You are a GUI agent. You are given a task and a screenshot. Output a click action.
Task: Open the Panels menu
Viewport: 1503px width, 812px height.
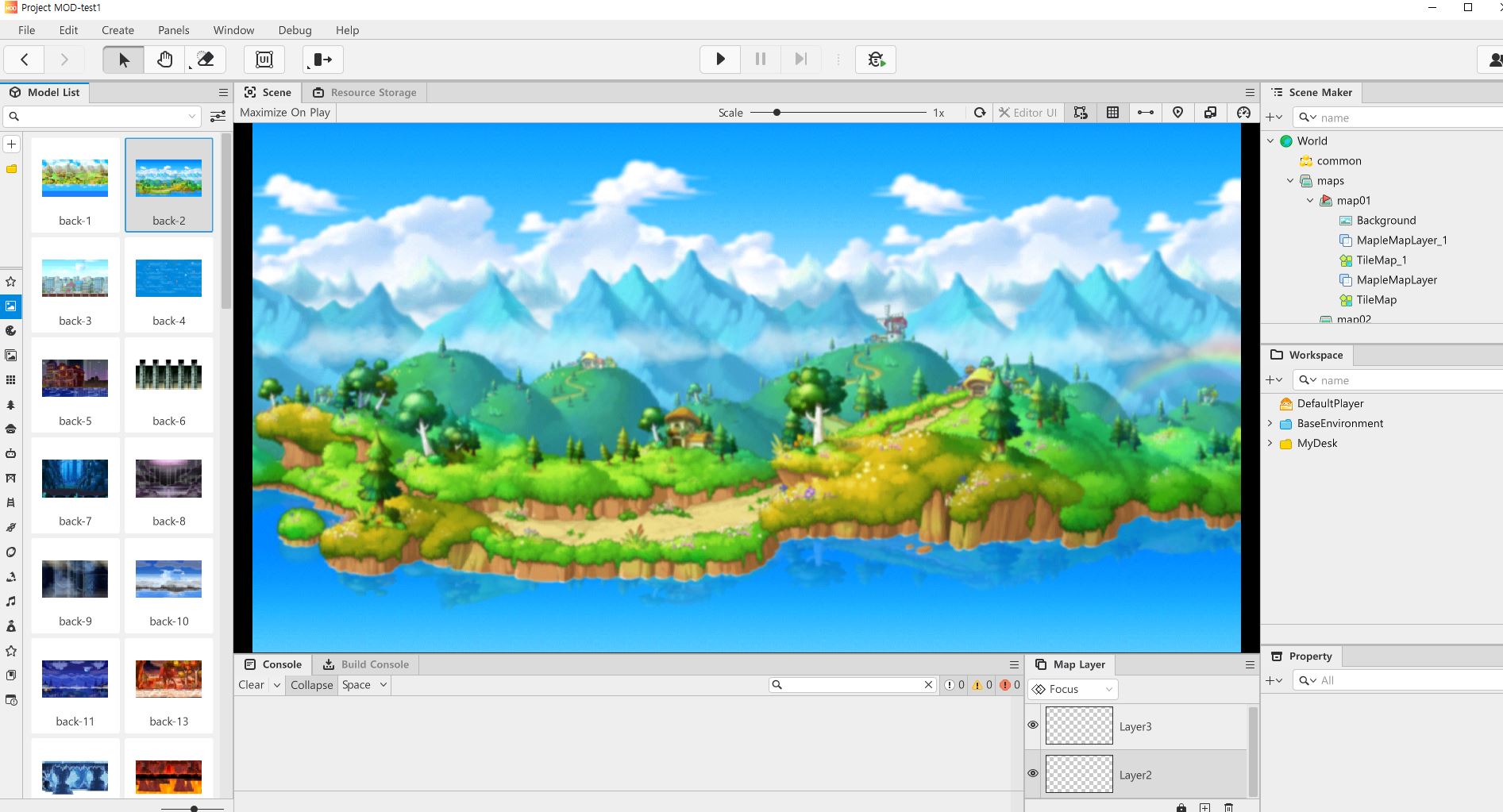click(x=173, y=30)
